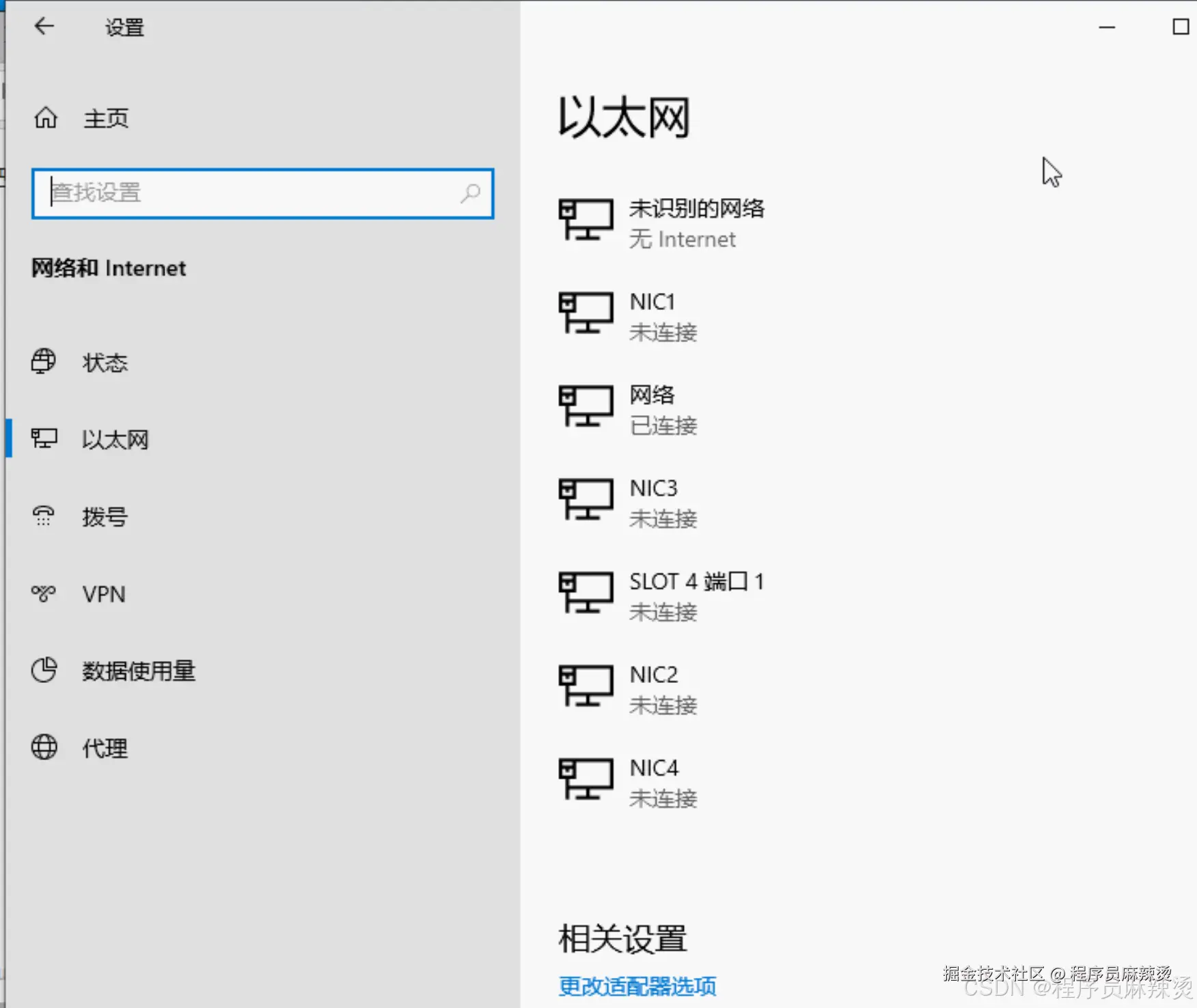Click the back arrow button

[44, 26]
